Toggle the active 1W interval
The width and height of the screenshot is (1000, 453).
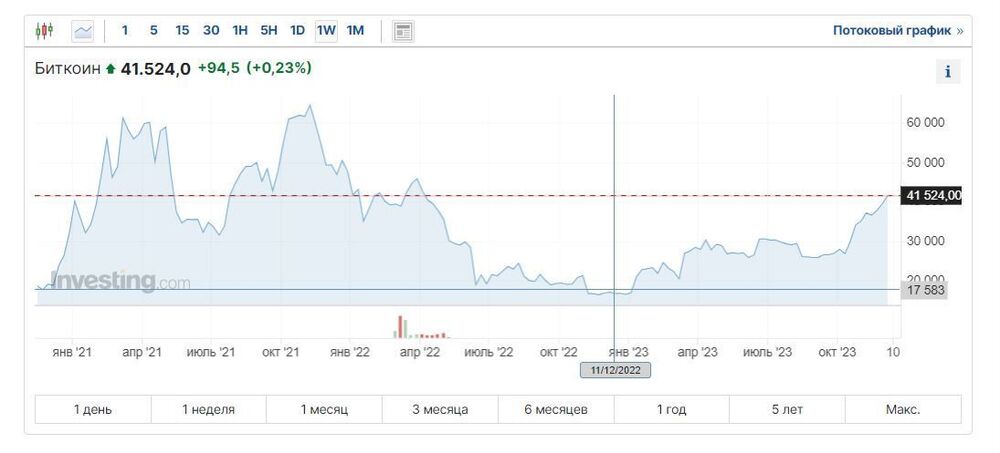[x=326, y=30]
